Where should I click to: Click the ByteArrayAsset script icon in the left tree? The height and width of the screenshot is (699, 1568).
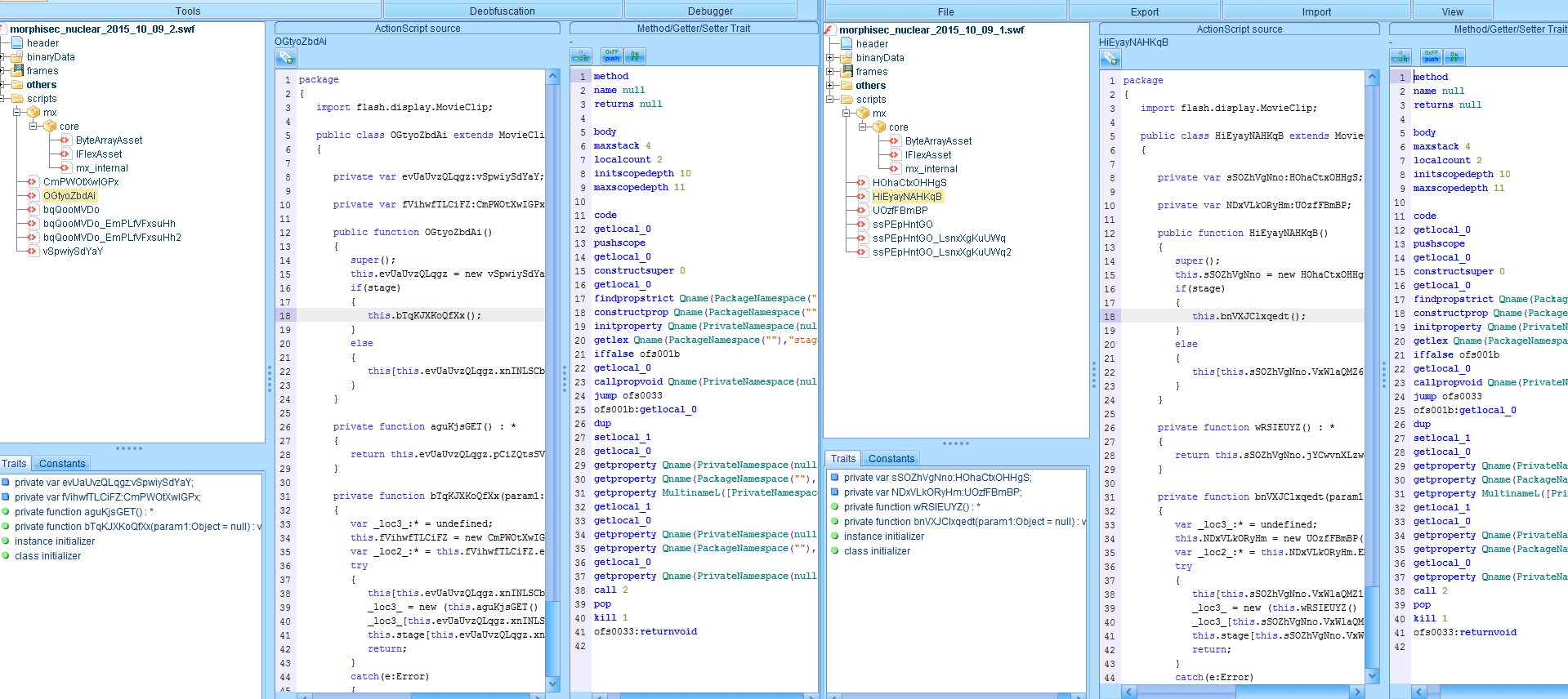tap(65, 140)
